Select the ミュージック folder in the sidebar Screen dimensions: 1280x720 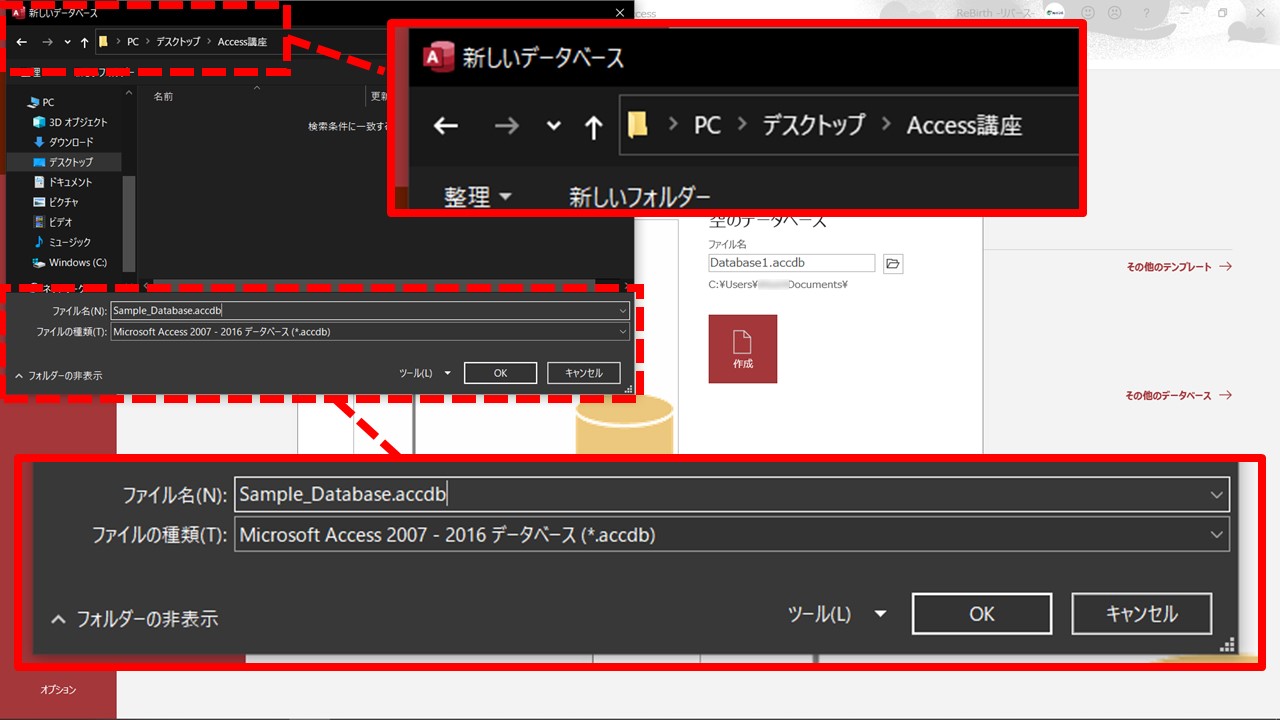coord(69,242)
